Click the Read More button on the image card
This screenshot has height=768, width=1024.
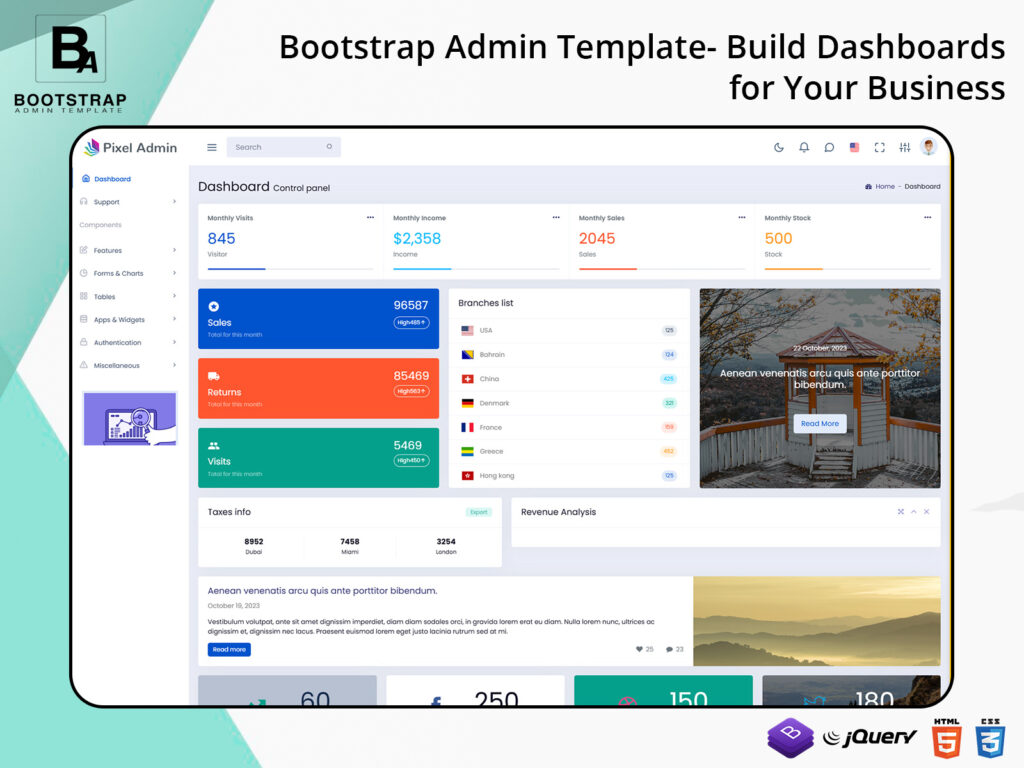(x=819, y=423)
